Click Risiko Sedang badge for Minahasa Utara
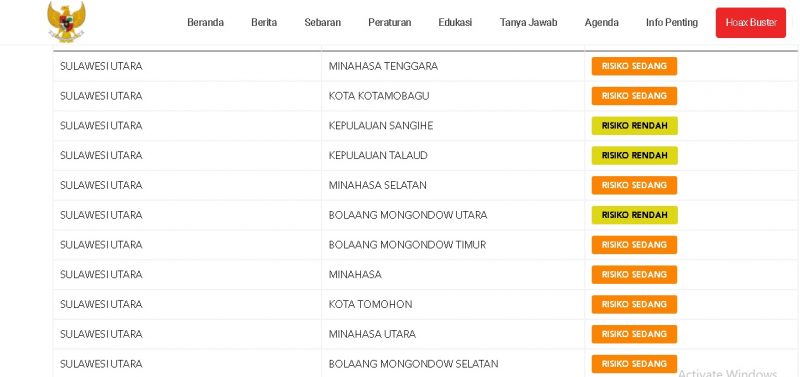800x377 pixels. (x=634, y=334)
